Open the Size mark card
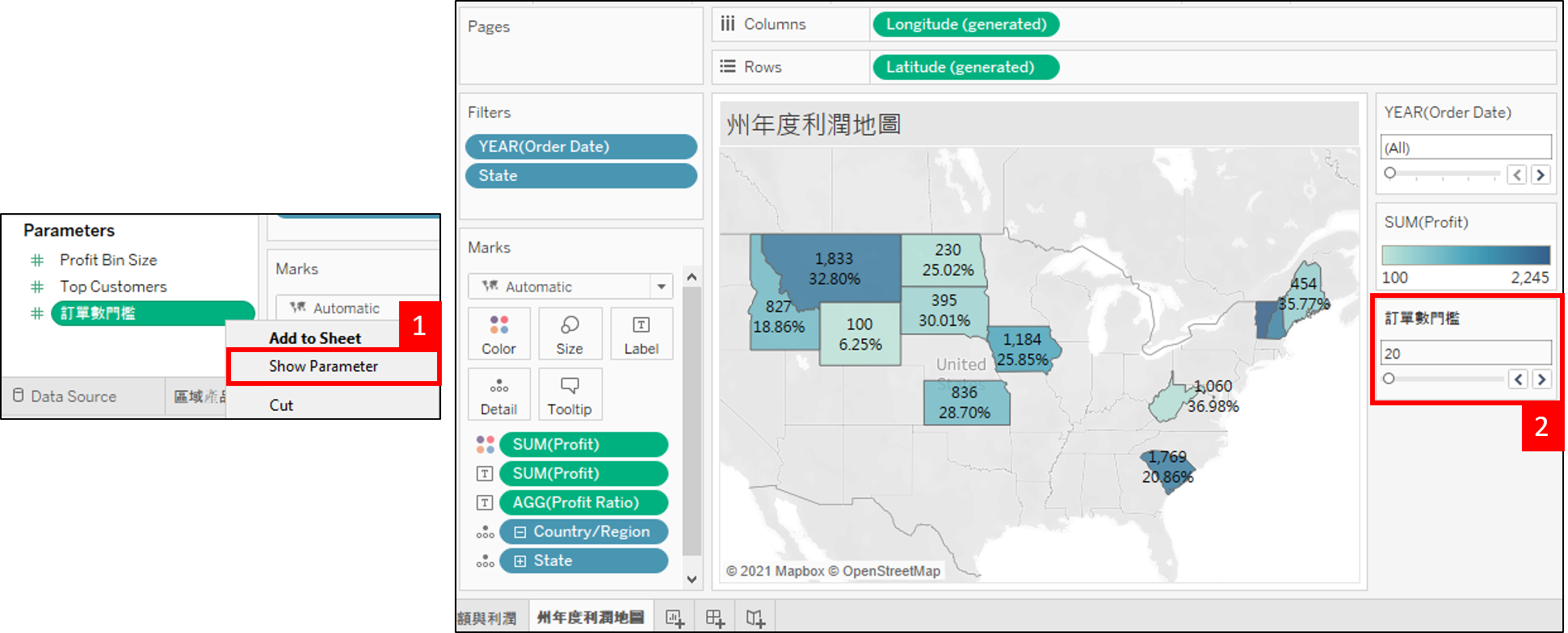The width and height of the screenshot is (1568, 633). [570, 333]
